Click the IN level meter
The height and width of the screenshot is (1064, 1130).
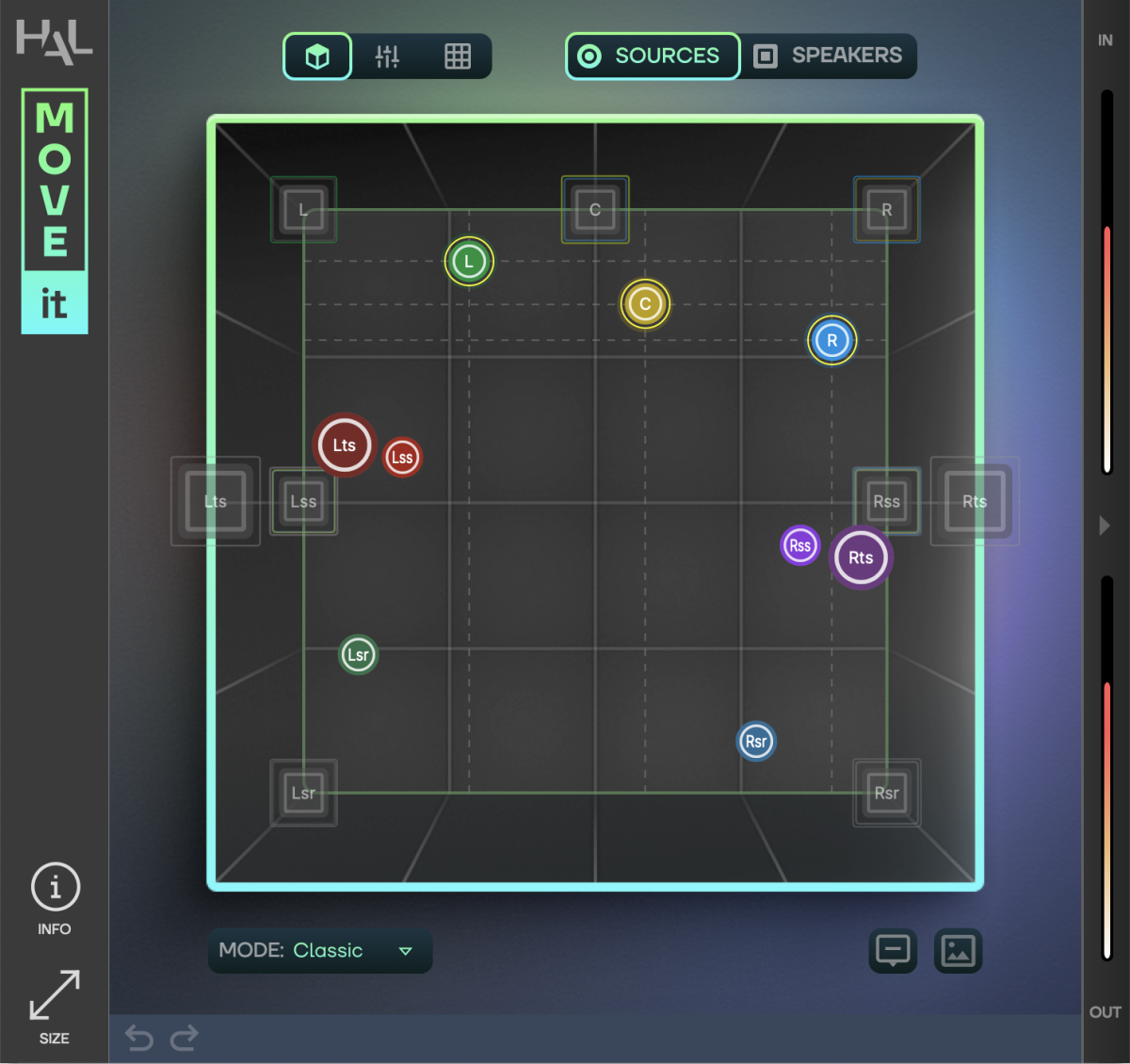click(x=1107, y=282)
